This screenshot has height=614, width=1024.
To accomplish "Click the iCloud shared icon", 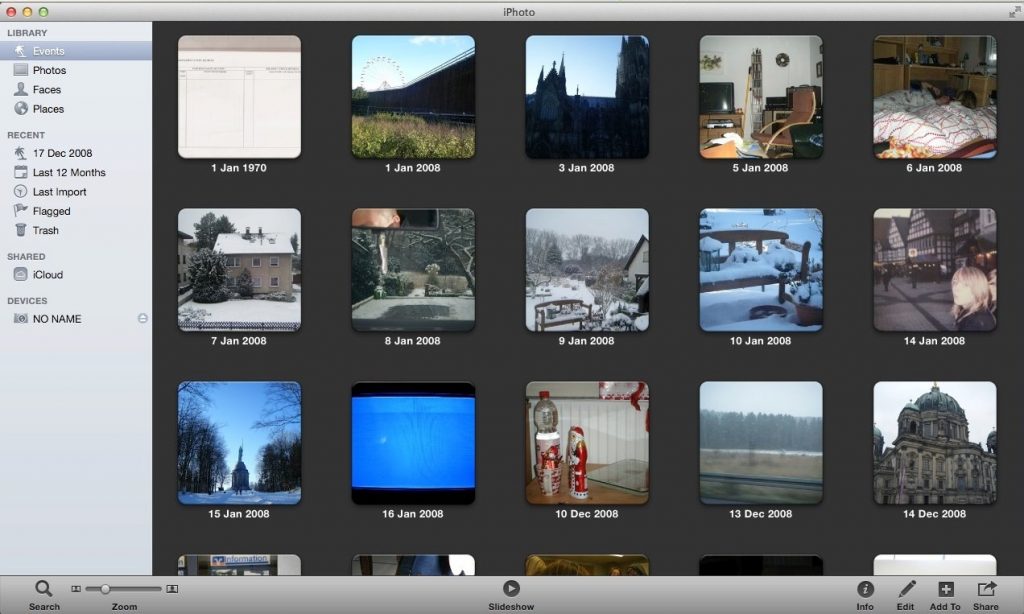I will tap(21, 274).
